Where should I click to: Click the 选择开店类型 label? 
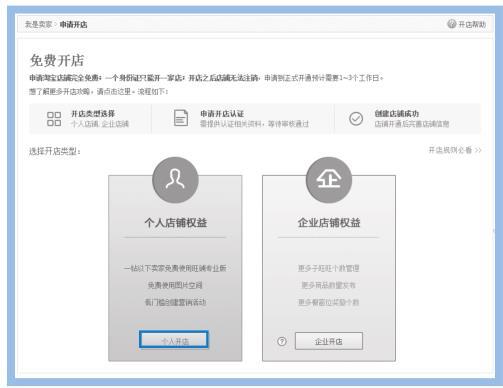click(x=55, y=151)
